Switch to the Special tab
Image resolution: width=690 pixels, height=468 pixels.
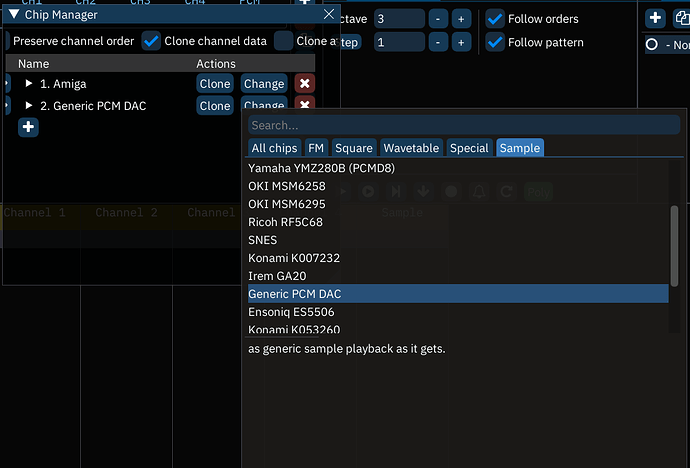tap(469, 148)
